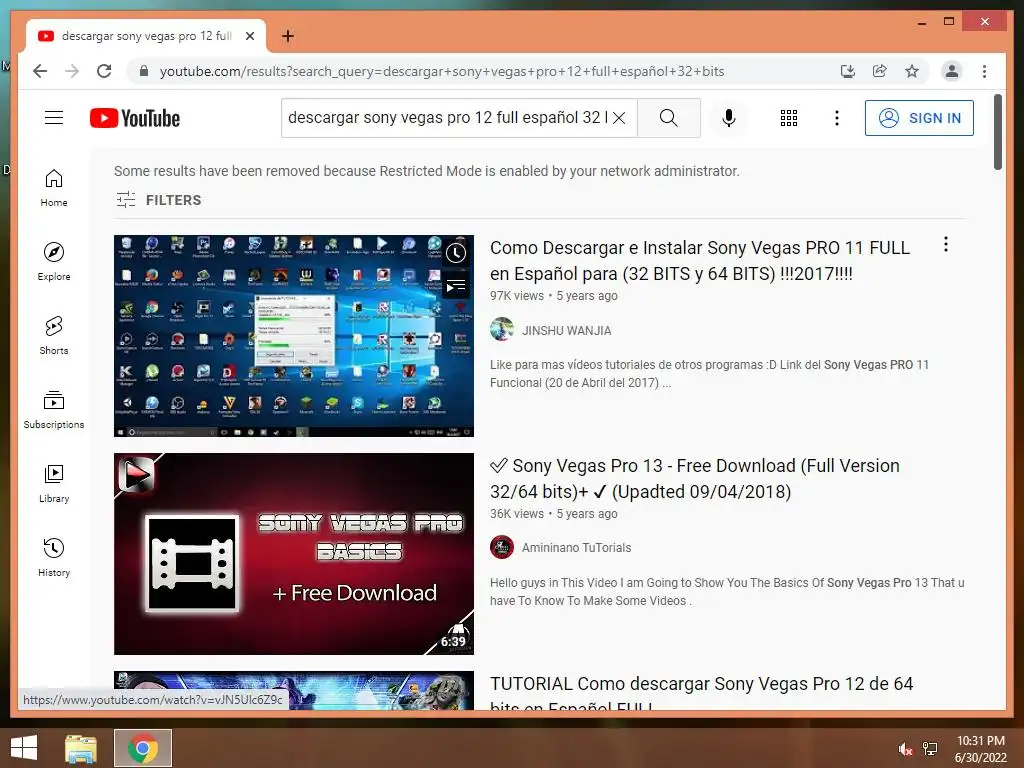Click the lock site info icon
This screenshot has height=768, width=1024.
pyautogui.click(x=144, y=71)
